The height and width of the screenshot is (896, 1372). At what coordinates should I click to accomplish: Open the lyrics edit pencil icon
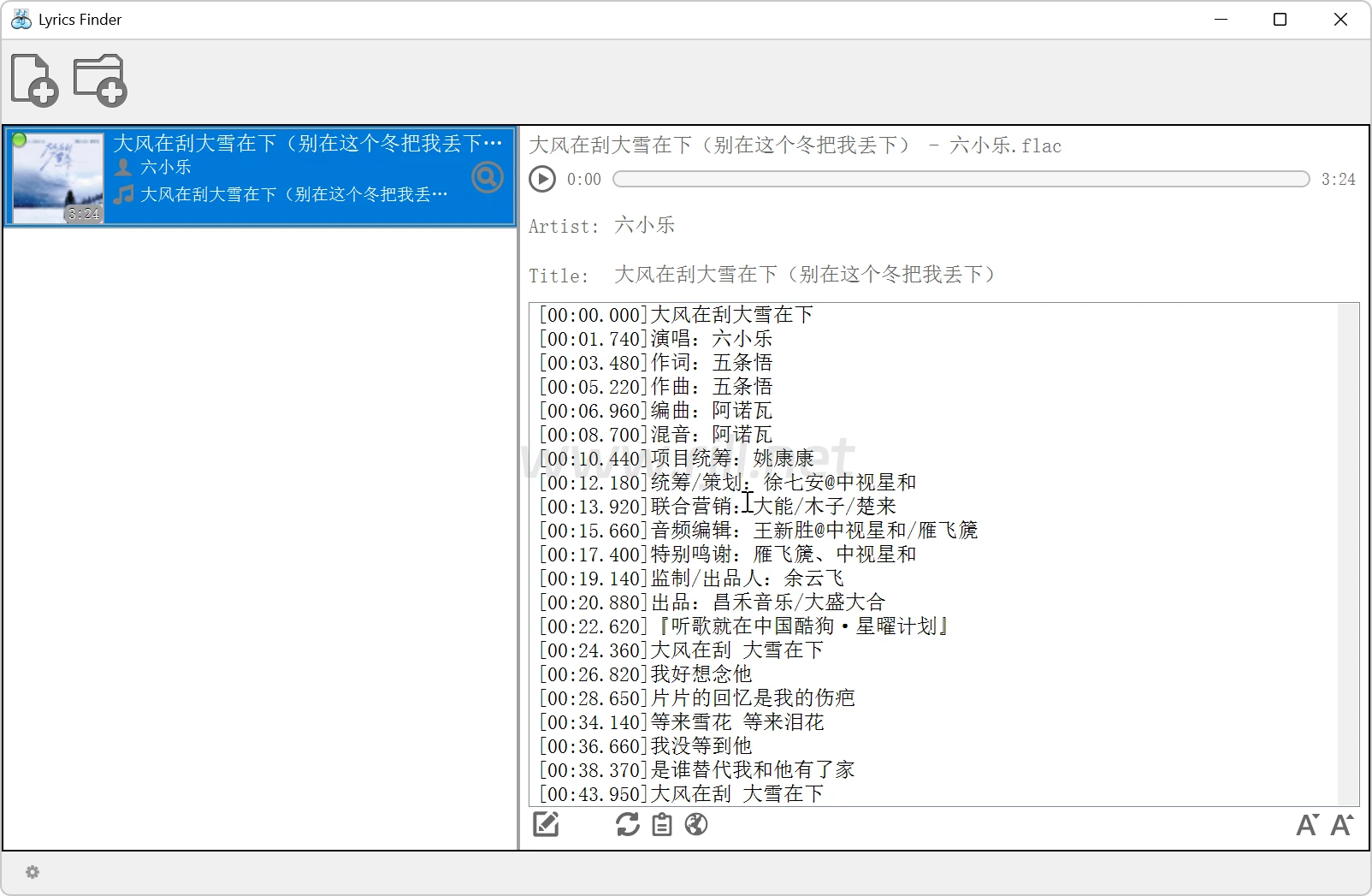[x=546, y=824]
